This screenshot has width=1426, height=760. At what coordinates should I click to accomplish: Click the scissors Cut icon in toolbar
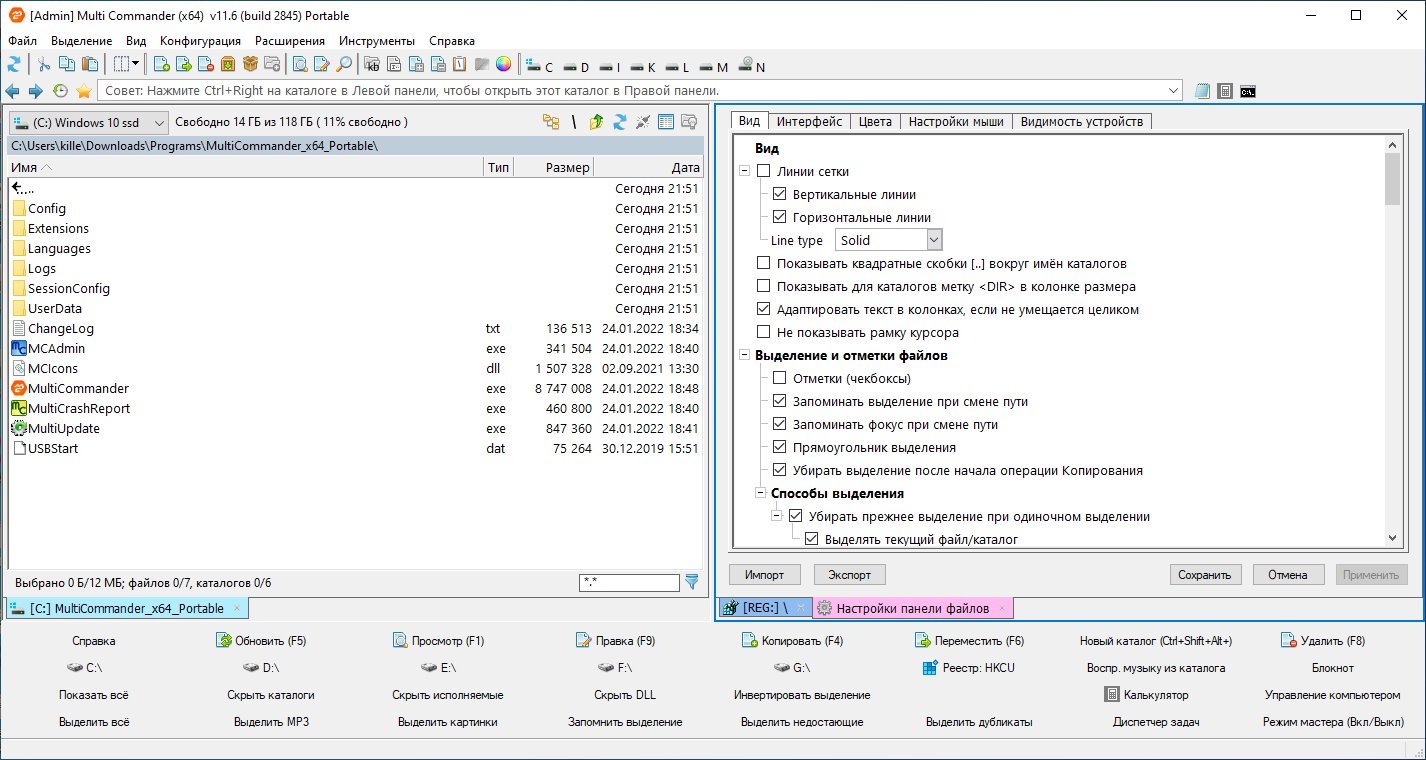tap(44, 65)
